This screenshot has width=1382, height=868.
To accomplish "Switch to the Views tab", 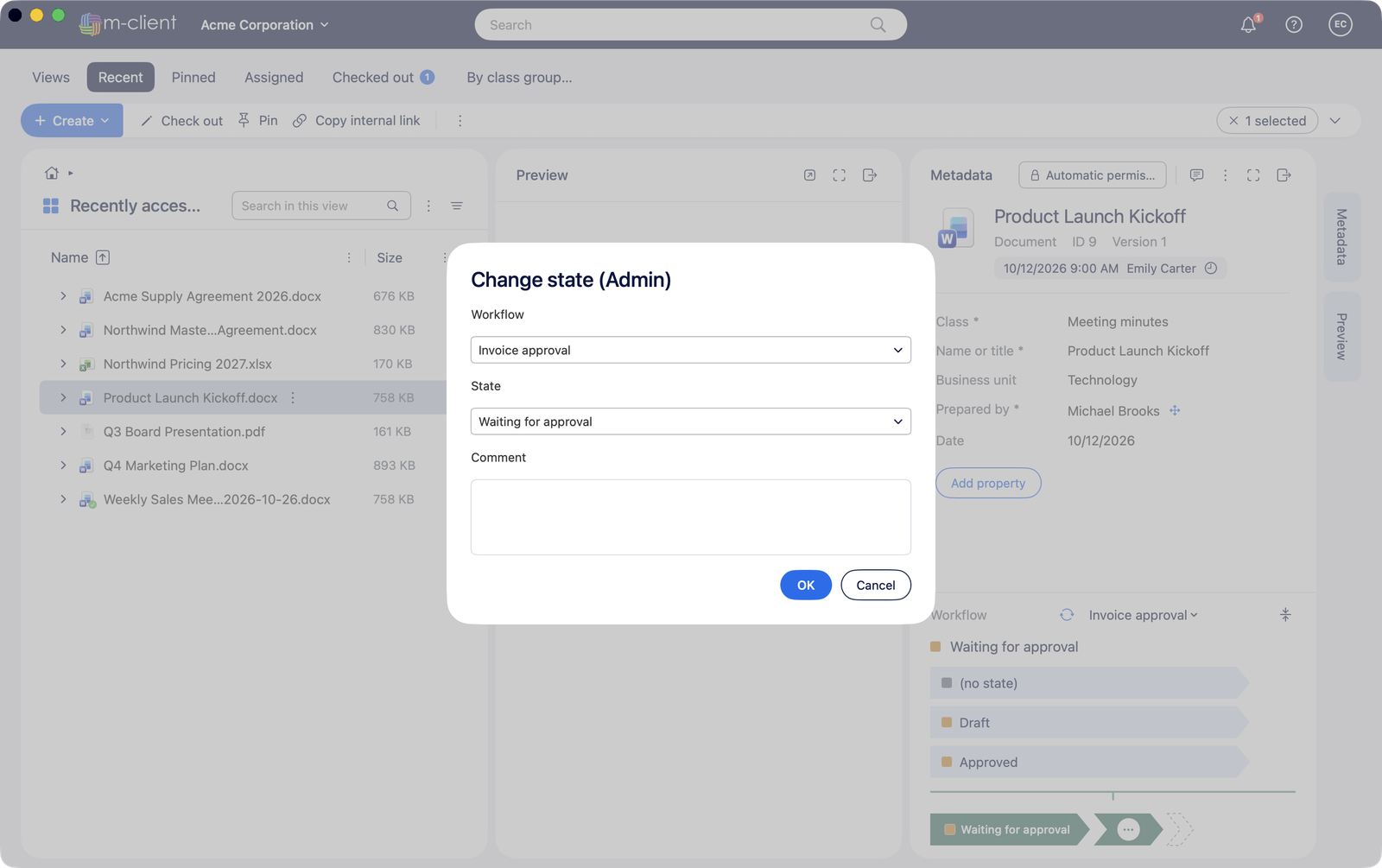I will click(51, 77).
